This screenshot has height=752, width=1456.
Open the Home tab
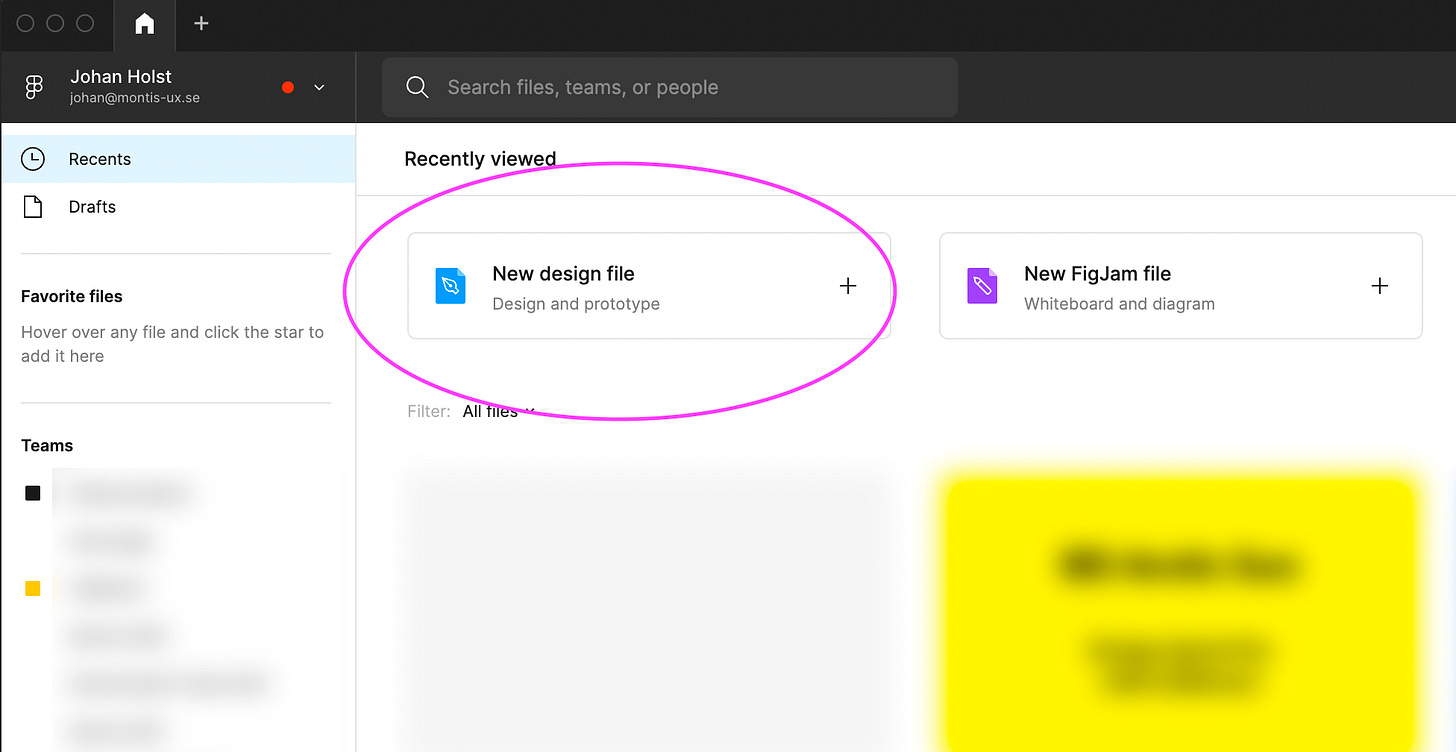click(145, 23)
